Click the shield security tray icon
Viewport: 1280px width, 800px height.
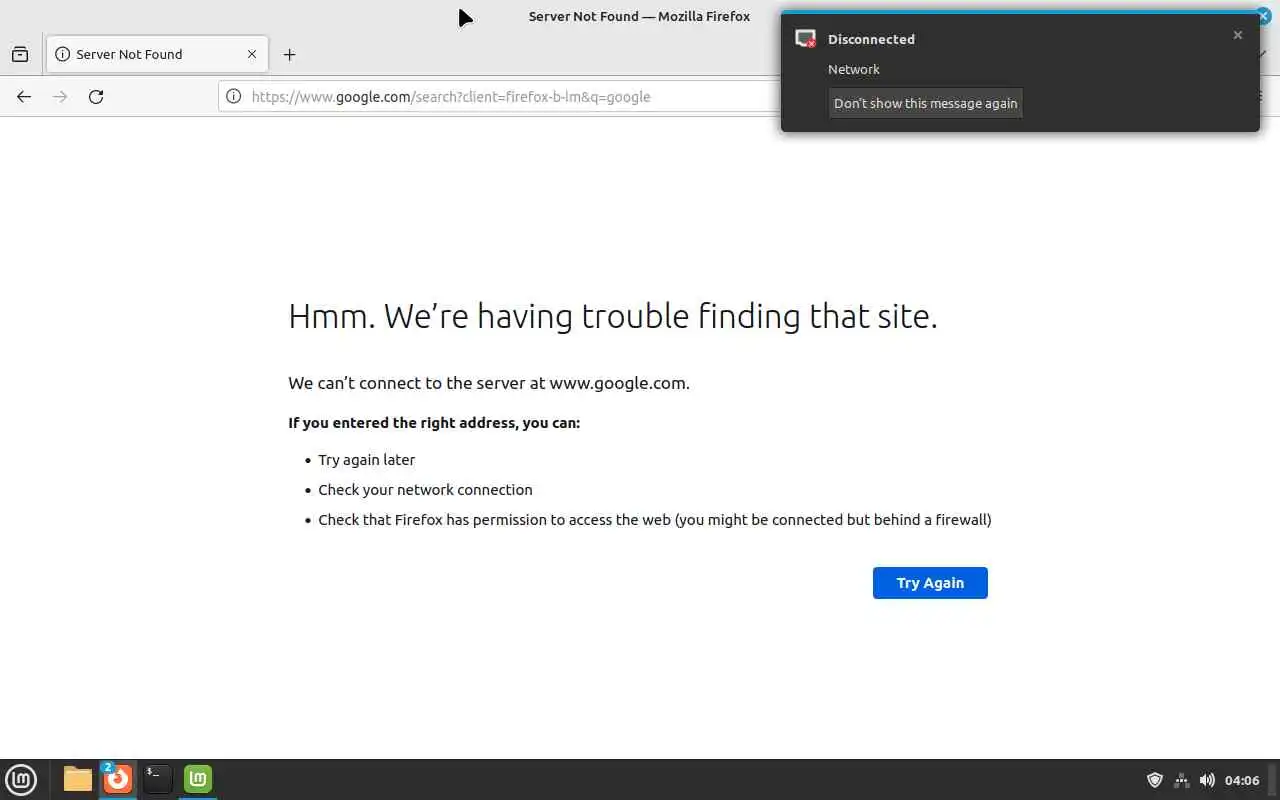pyautogui.click(x=1155, y=780)
